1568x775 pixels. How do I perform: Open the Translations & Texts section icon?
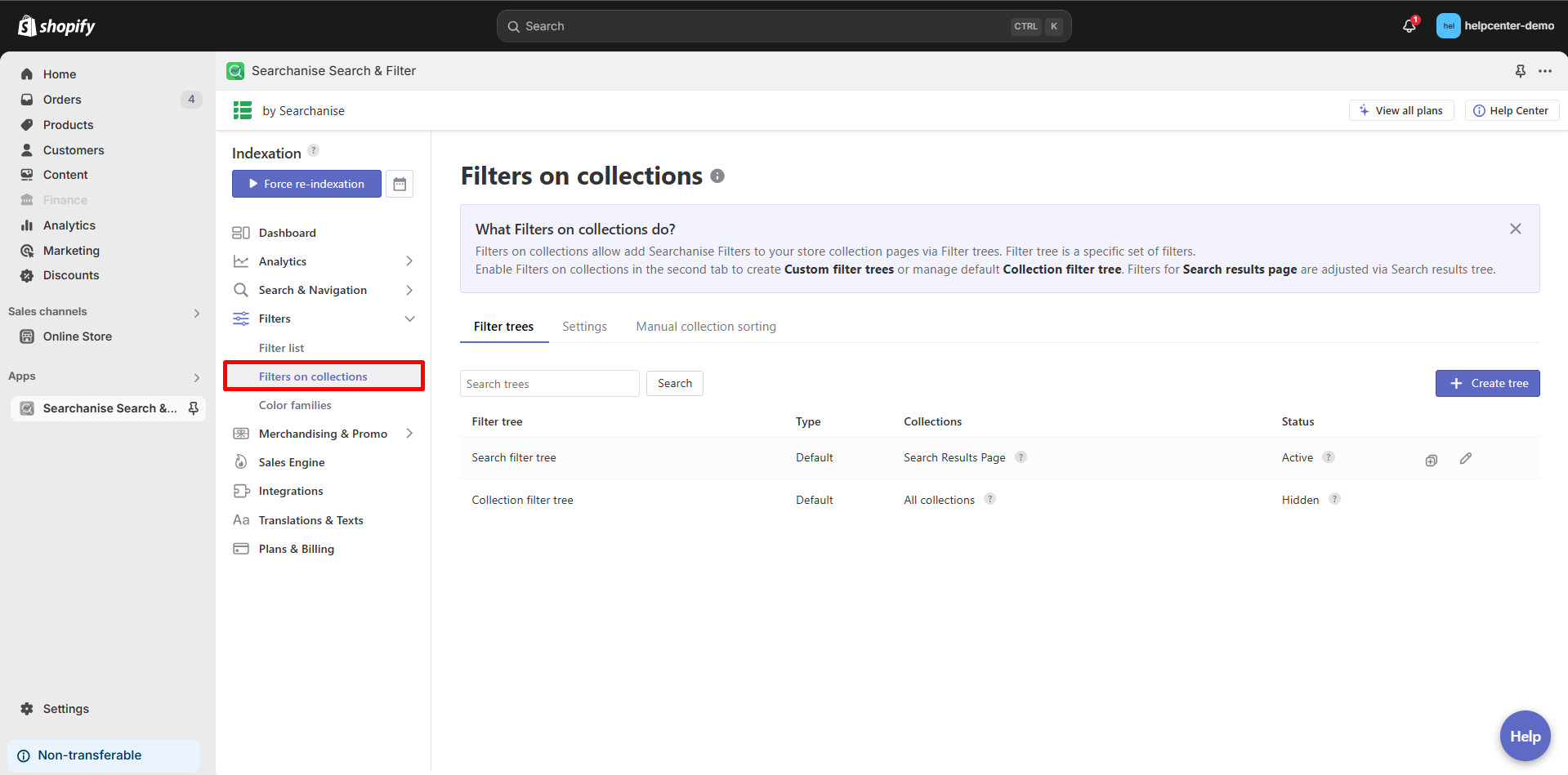tap(240, 519)
